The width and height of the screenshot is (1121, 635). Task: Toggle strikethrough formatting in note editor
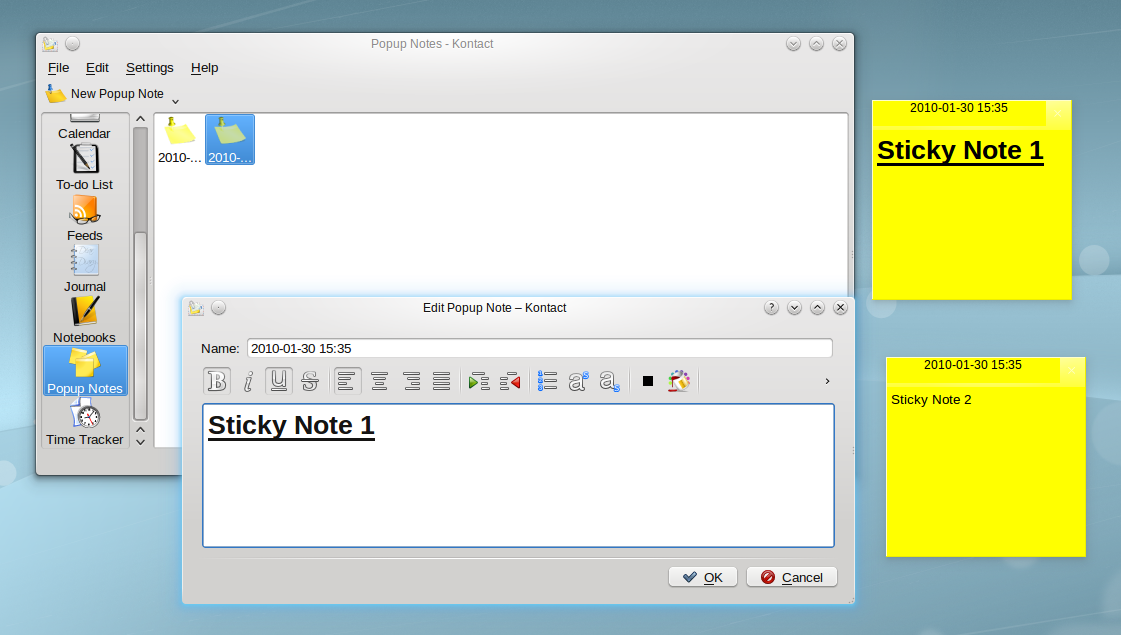(x=310, y=381)
